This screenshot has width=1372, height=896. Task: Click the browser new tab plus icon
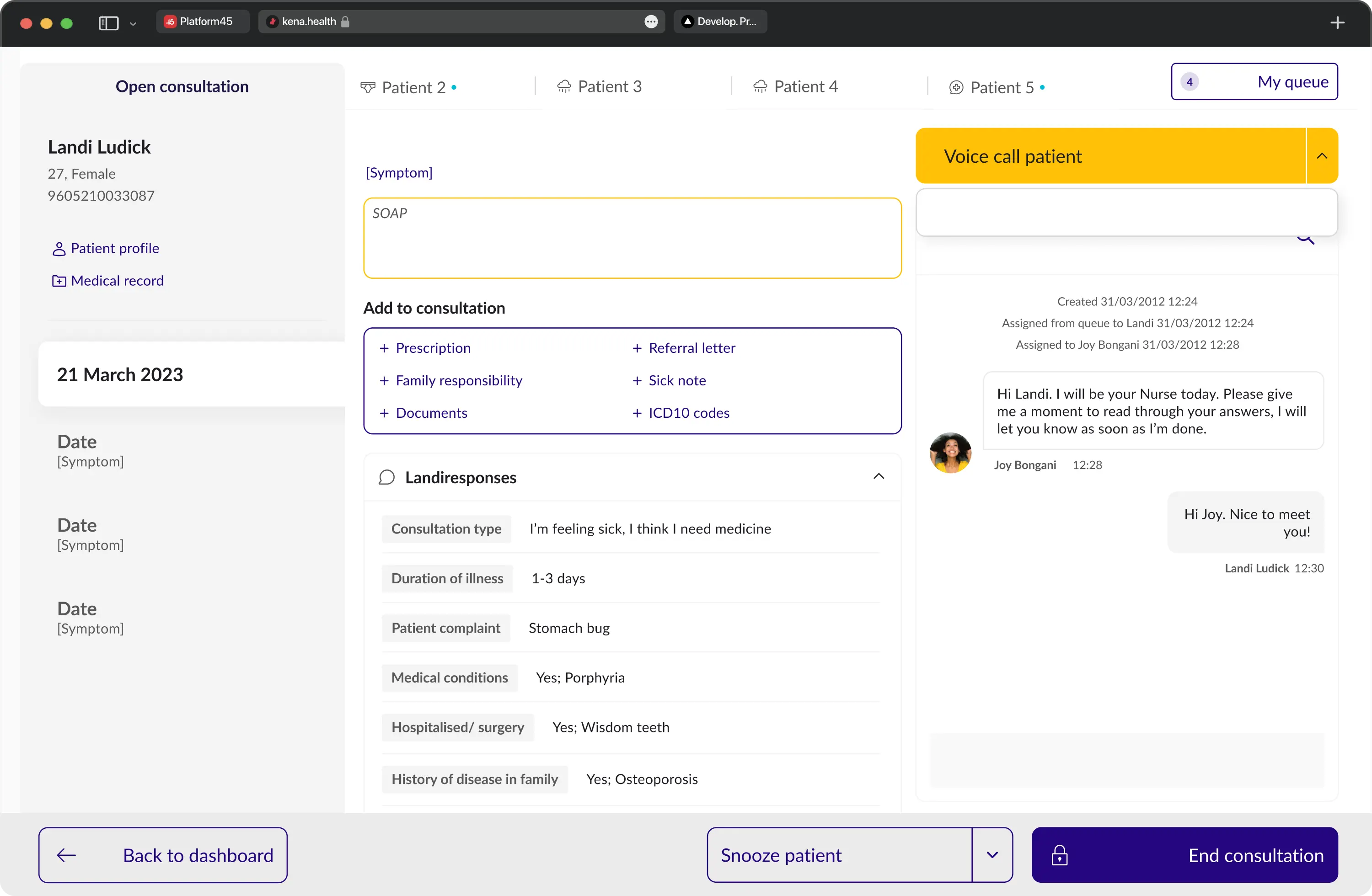coord(1337,22)
